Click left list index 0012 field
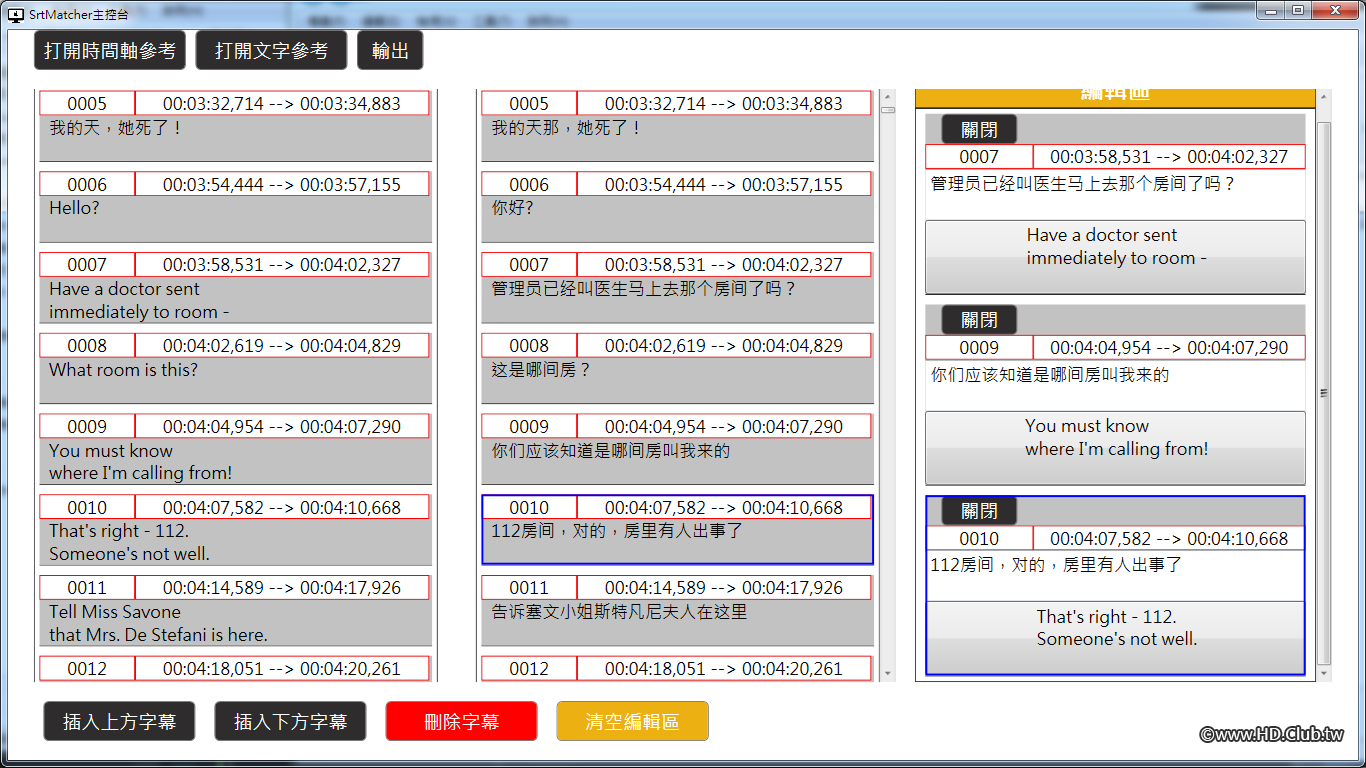This screenshot has height=768, width=1366. (87, 668)
